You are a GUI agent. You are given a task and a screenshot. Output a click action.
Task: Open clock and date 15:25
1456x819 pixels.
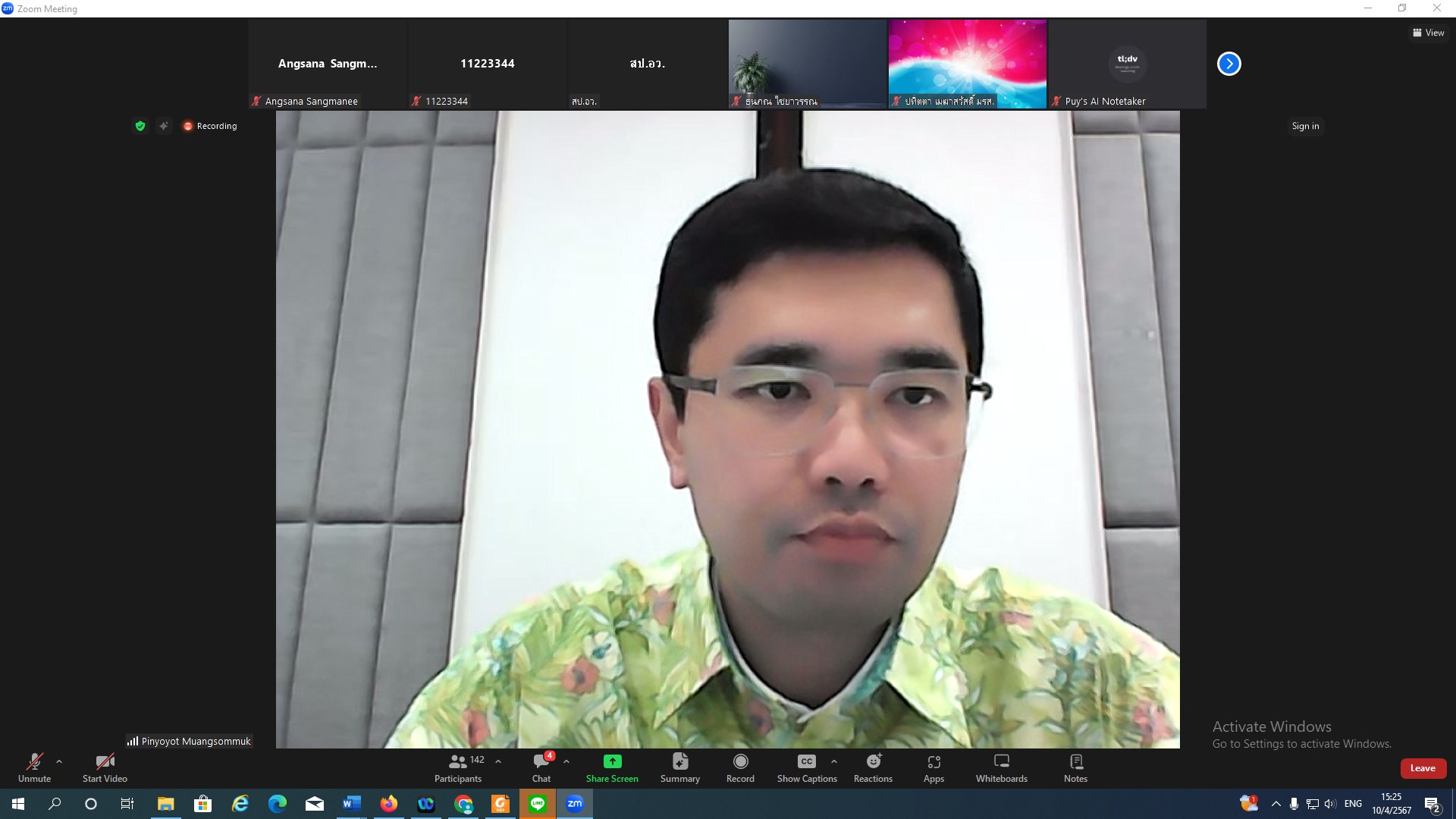point(1391,804)
